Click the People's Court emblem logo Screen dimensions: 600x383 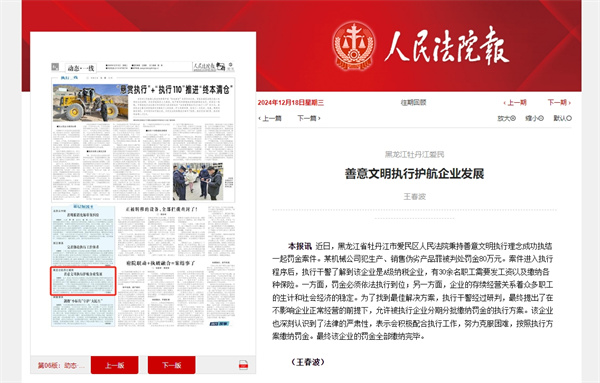(x=353, y=46)
